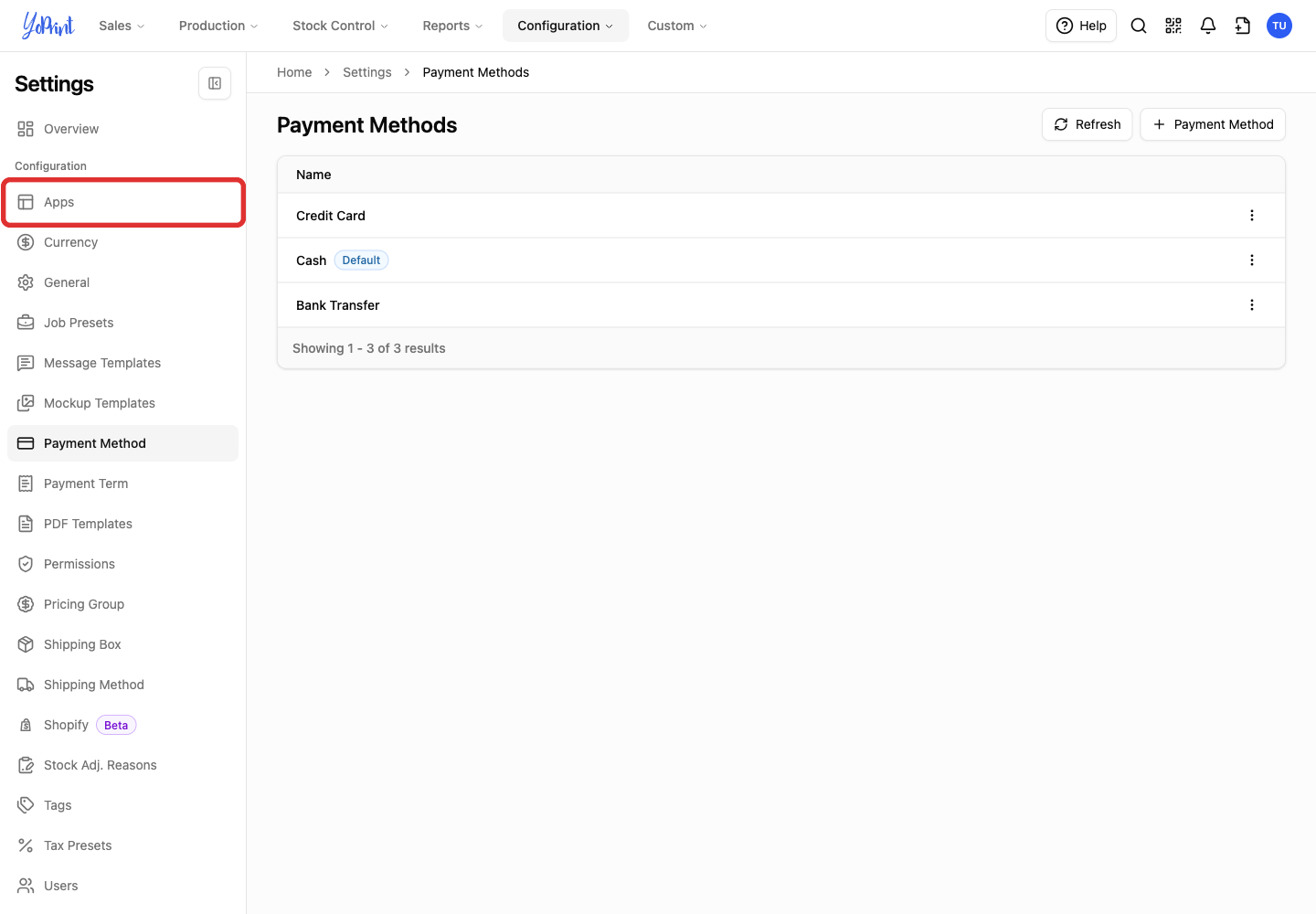This screenshot has width=1316, height=914.
Task: Open Stock Adj. Reasons settings
Action: pyautogui.click(x=122, y=765)
